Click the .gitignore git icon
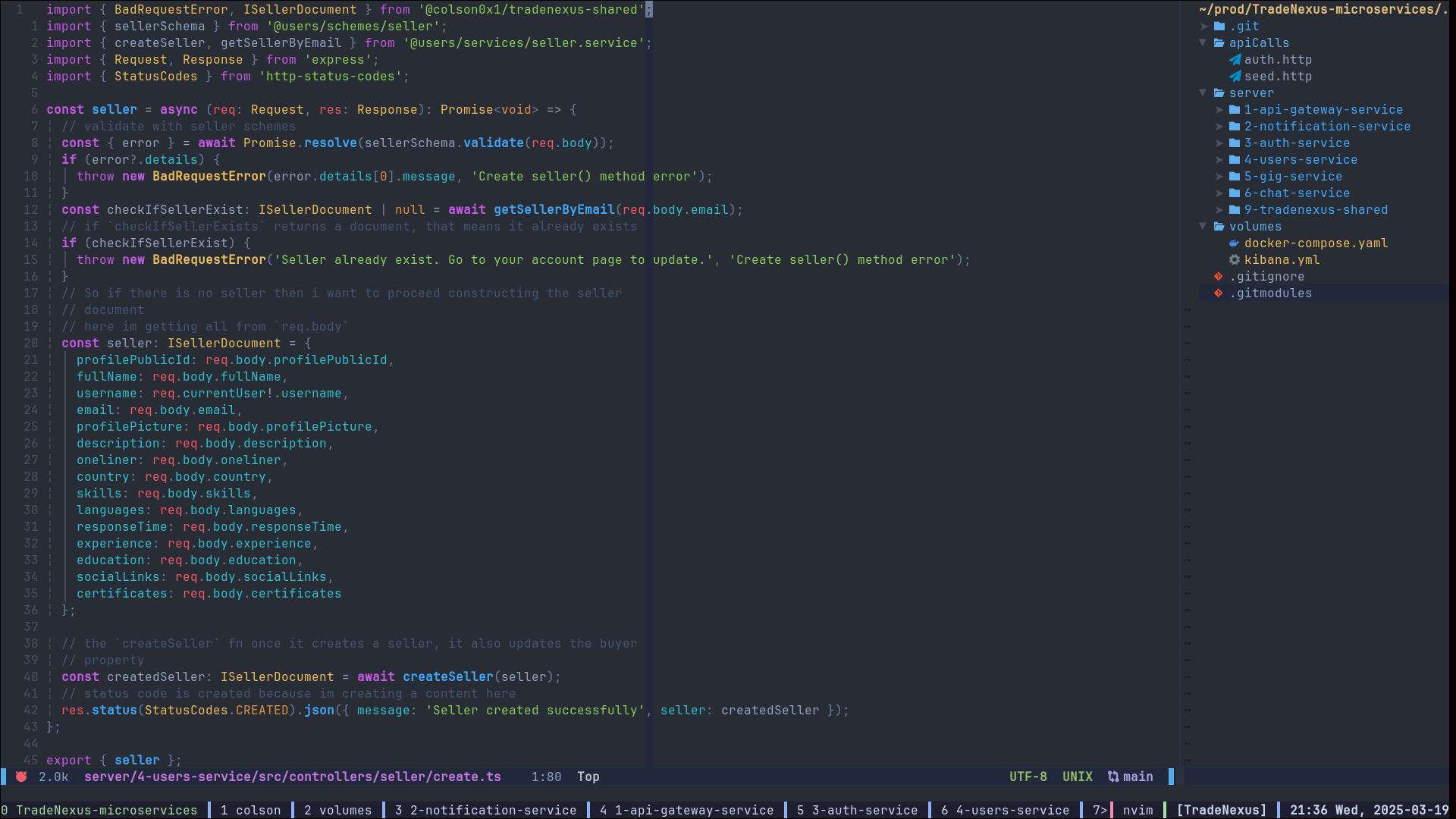The height and width of the screenshot is (819, 1456). (x=1219, y=277)
